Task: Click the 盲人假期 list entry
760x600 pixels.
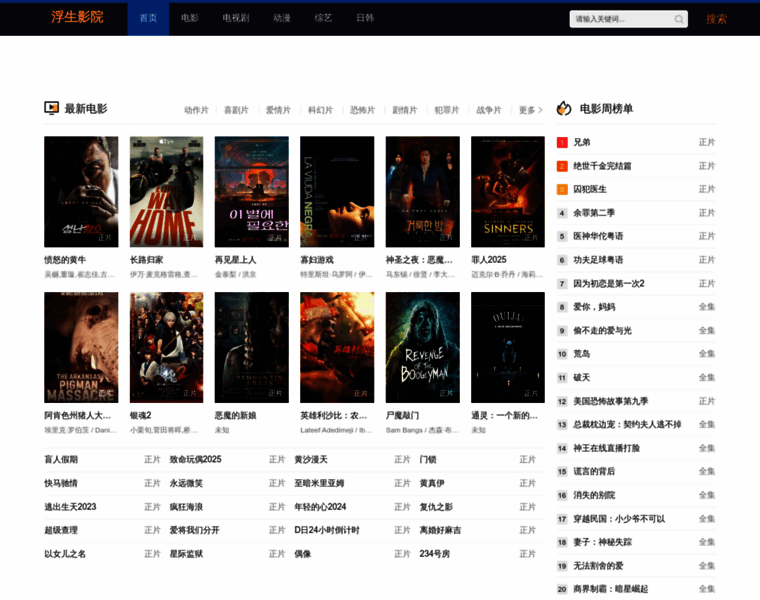Action: (61, 459)
